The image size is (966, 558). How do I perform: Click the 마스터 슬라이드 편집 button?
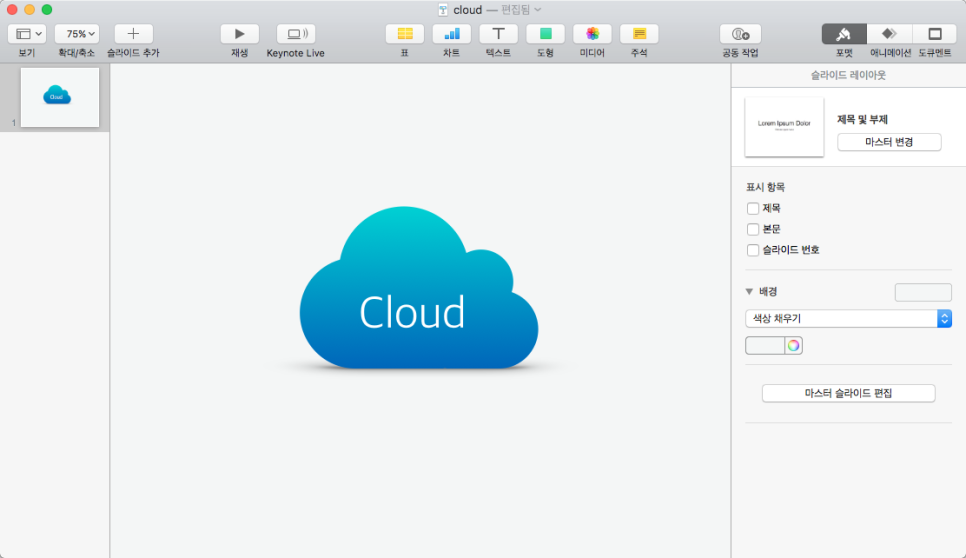coord(848,393)
